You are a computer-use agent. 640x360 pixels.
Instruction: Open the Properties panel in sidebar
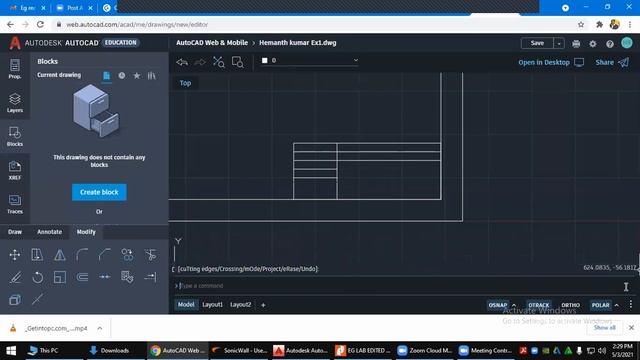[15, 69]
